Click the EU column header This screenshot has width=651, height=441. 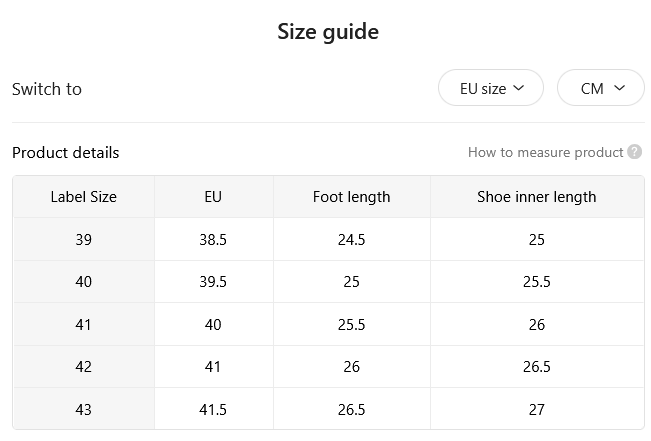coord(213,197)
